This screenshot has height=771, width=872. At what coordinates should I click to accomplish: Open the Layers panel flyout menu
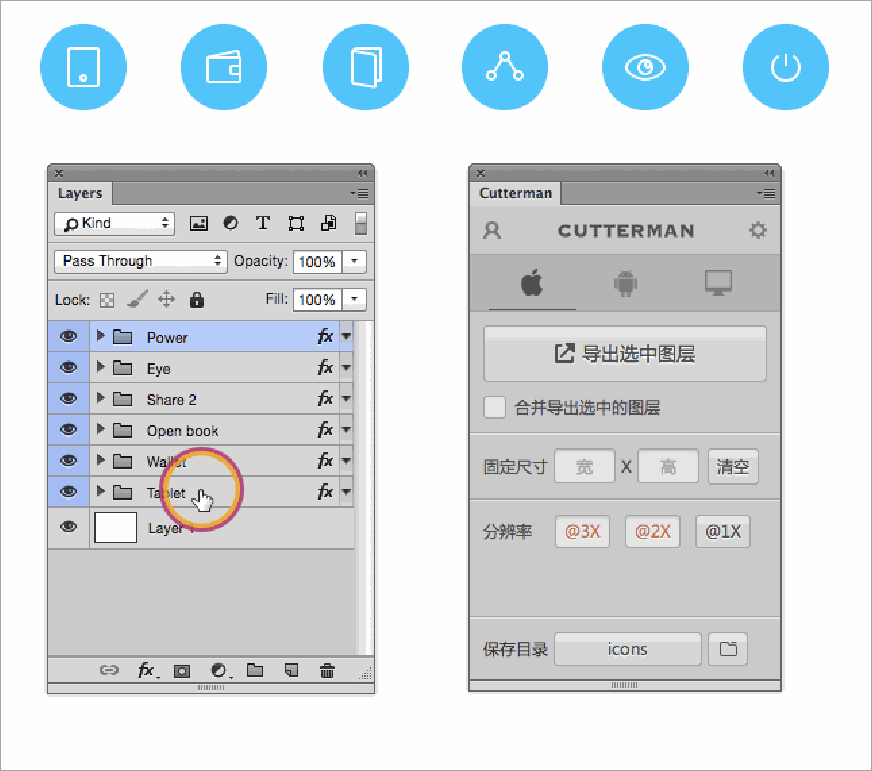(x=362, y=193)
